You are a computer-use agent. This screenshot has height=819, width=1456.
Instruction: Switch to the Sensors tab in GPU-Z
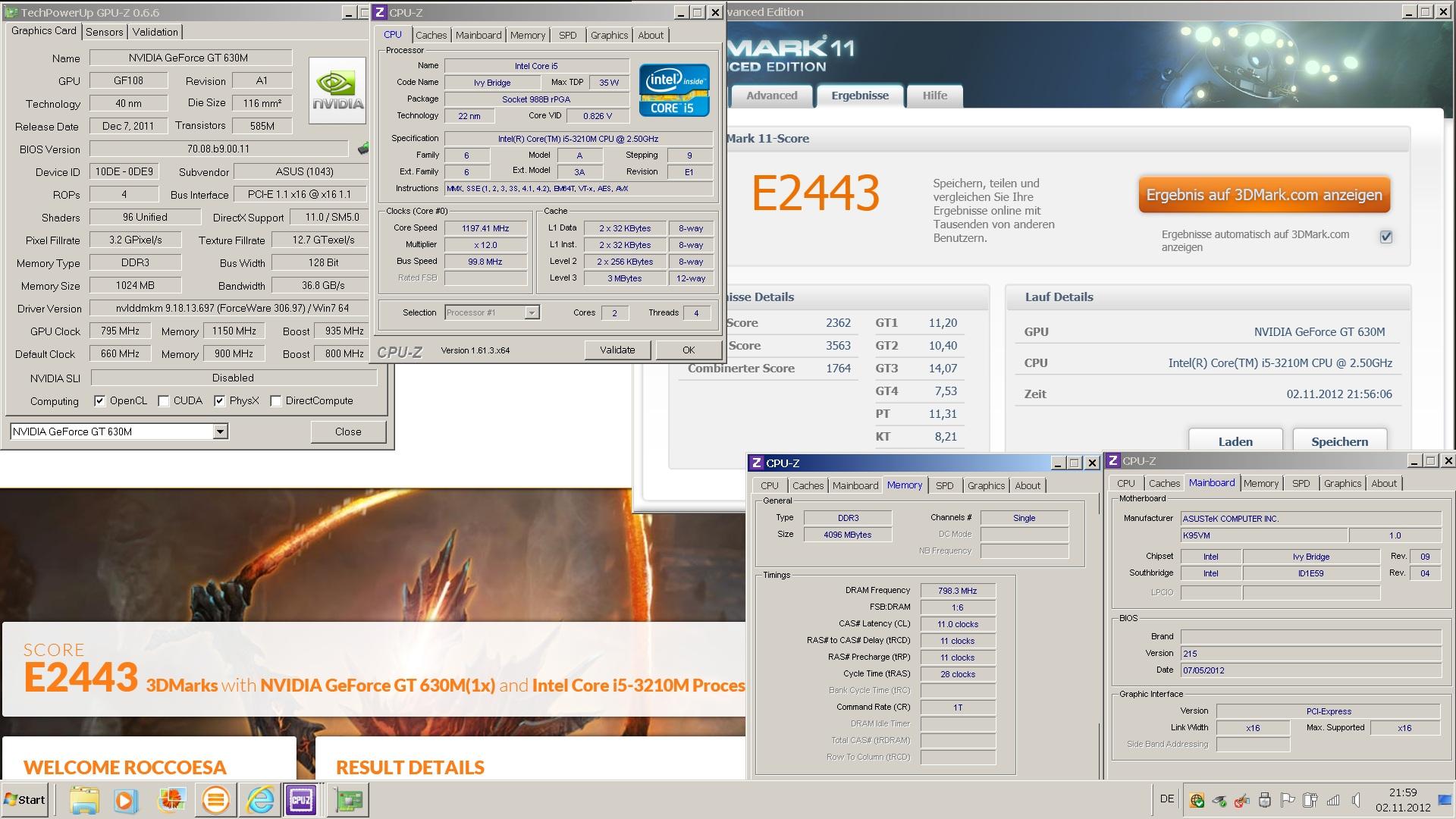(x=104, y=32)
